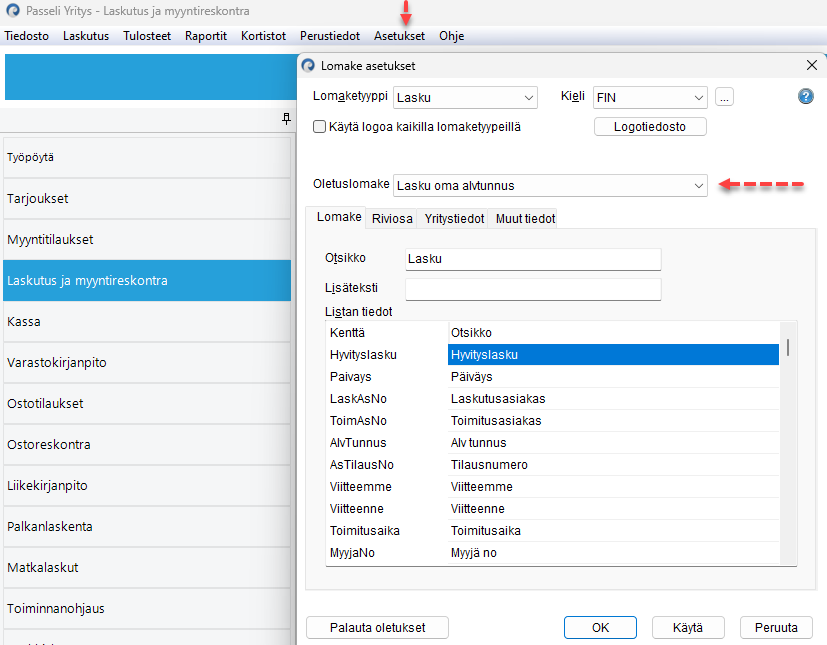
Task: Click the blue help question mark icon
Action: tap(805, 97)
